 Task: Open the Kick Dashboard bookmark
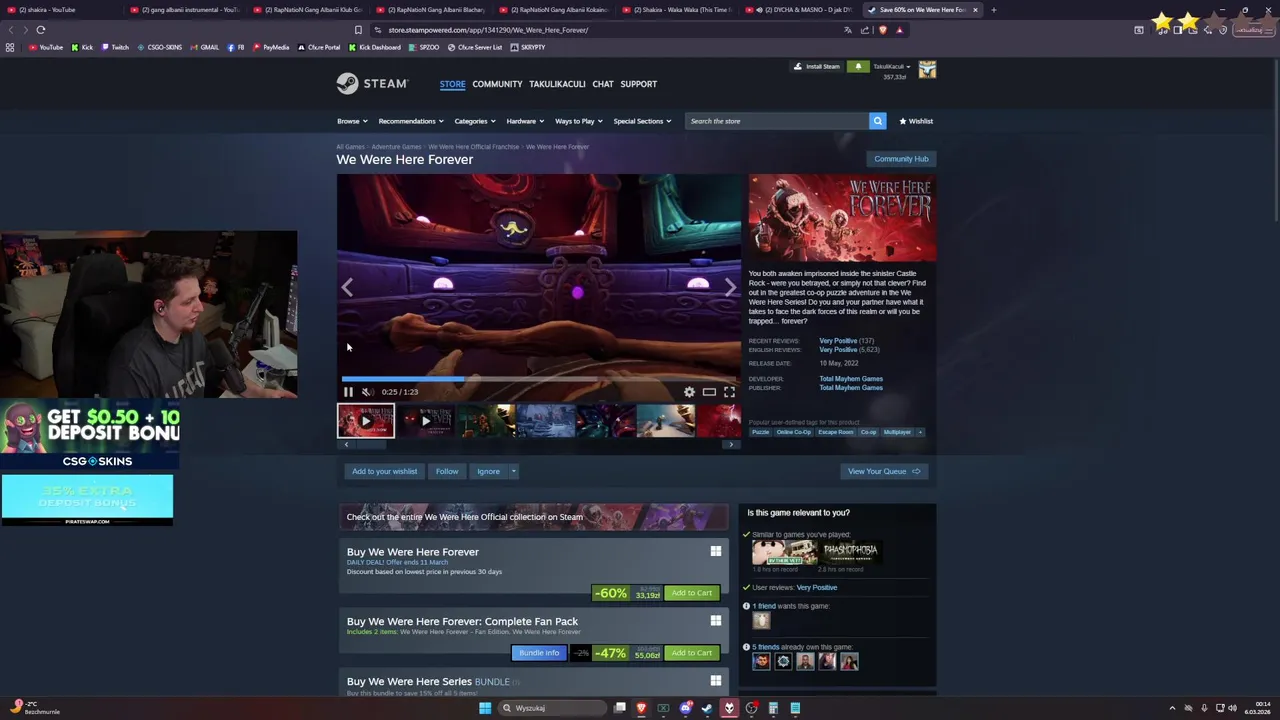375,47
